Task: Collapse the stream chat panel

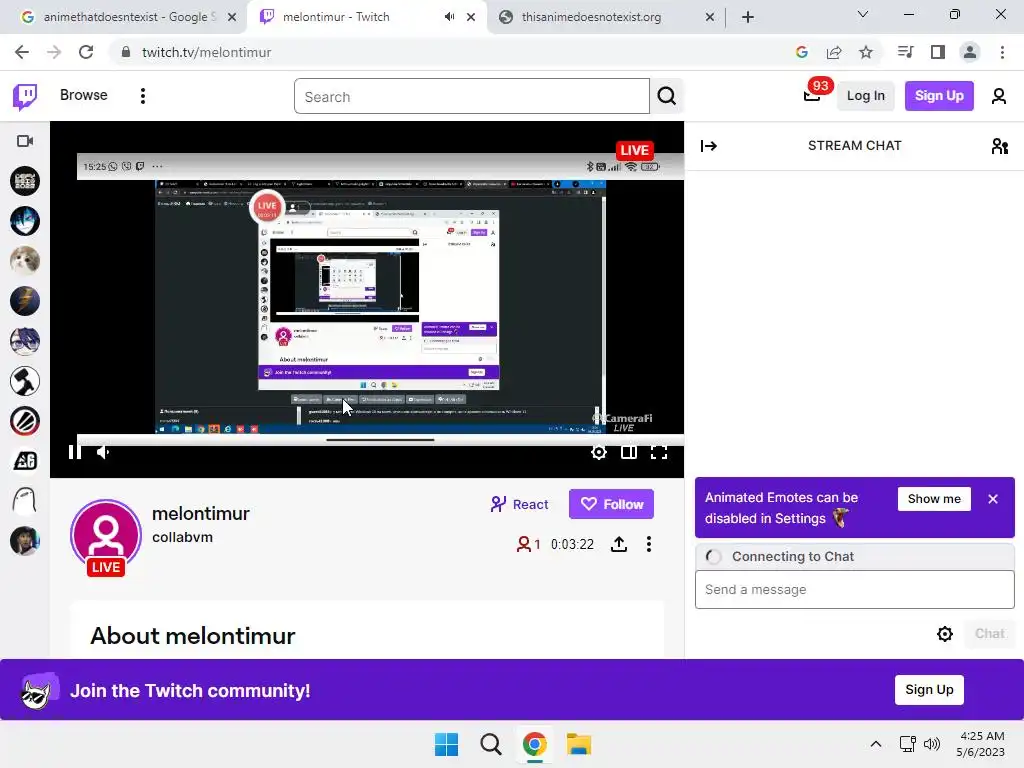Action: pos(709,146)
